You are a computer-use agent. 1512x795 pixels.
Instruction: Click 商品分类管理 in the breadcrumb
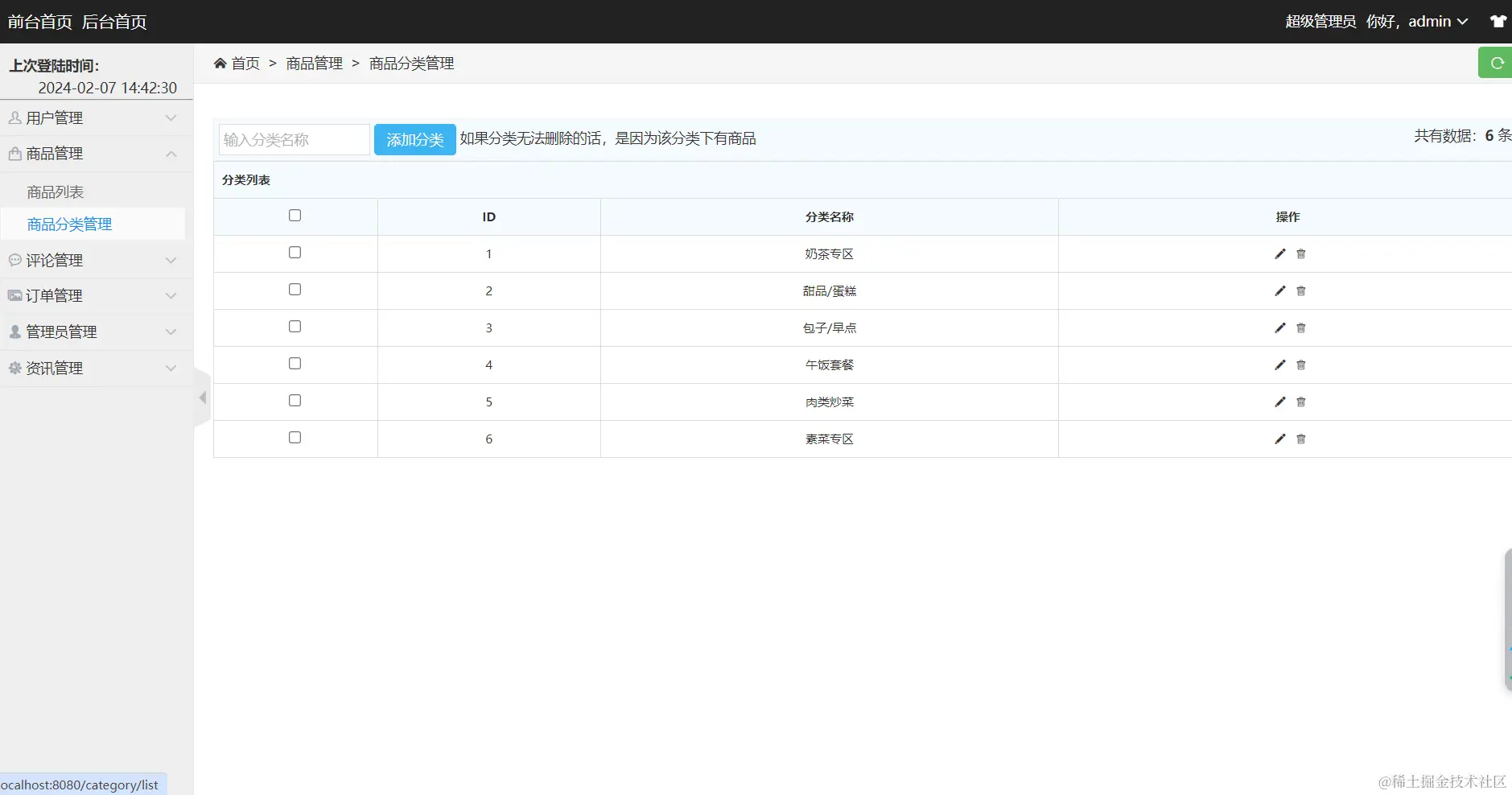click(x=412, y=64)
